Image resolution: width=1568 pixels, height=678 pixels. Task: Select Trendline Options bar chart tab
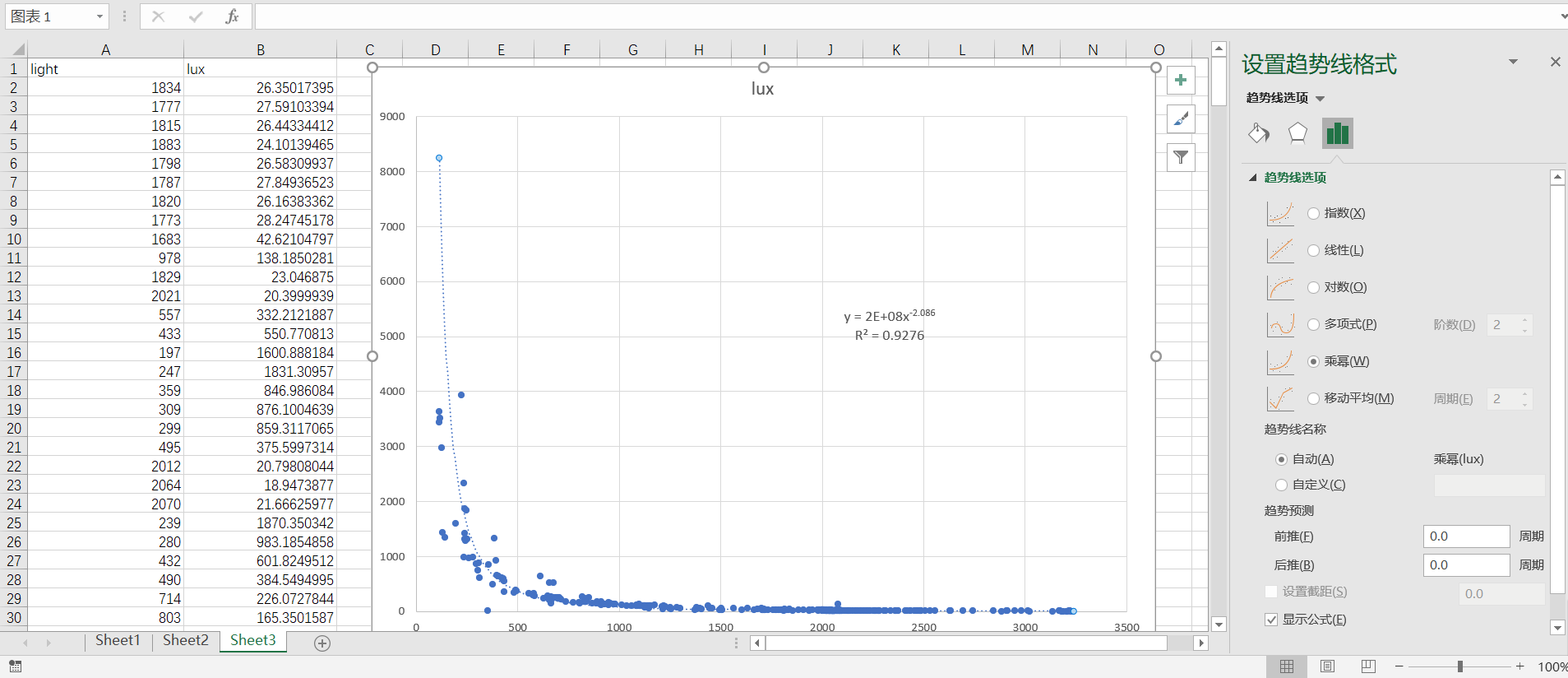tap(1338, 133)
